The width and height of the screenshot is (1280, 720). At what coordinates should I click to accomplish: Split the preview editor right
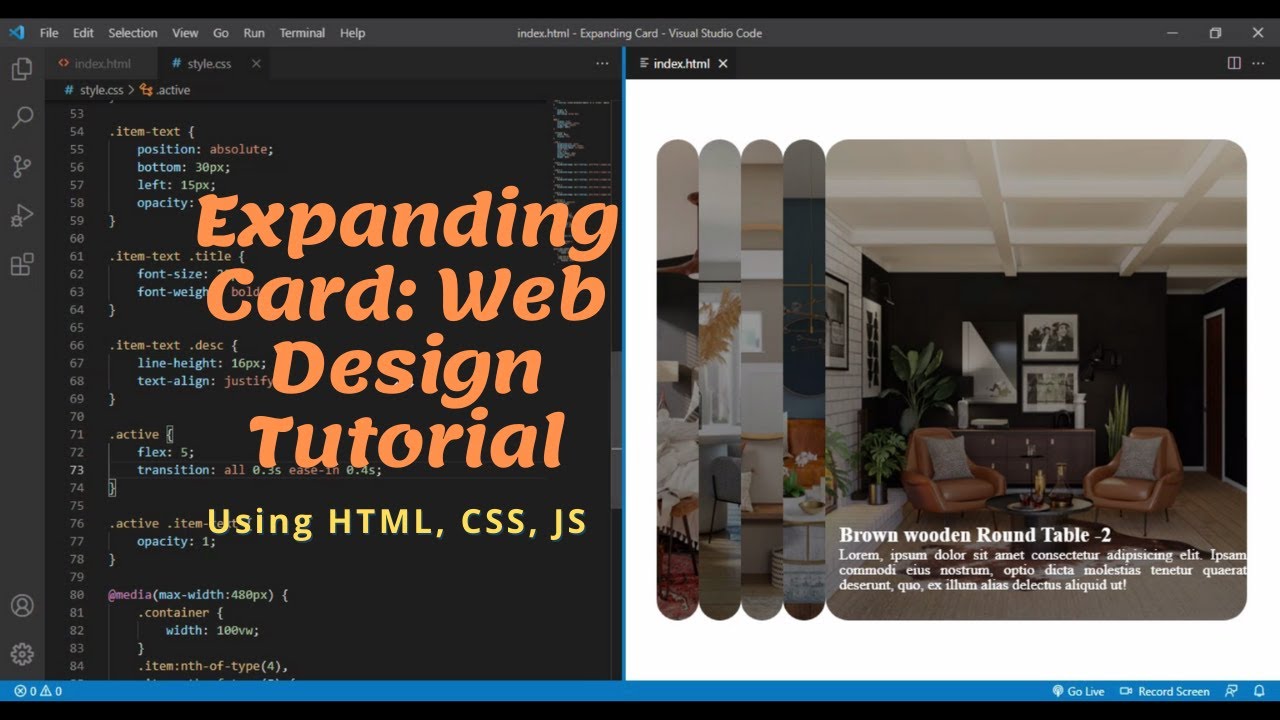click(x=1234, y=63)
